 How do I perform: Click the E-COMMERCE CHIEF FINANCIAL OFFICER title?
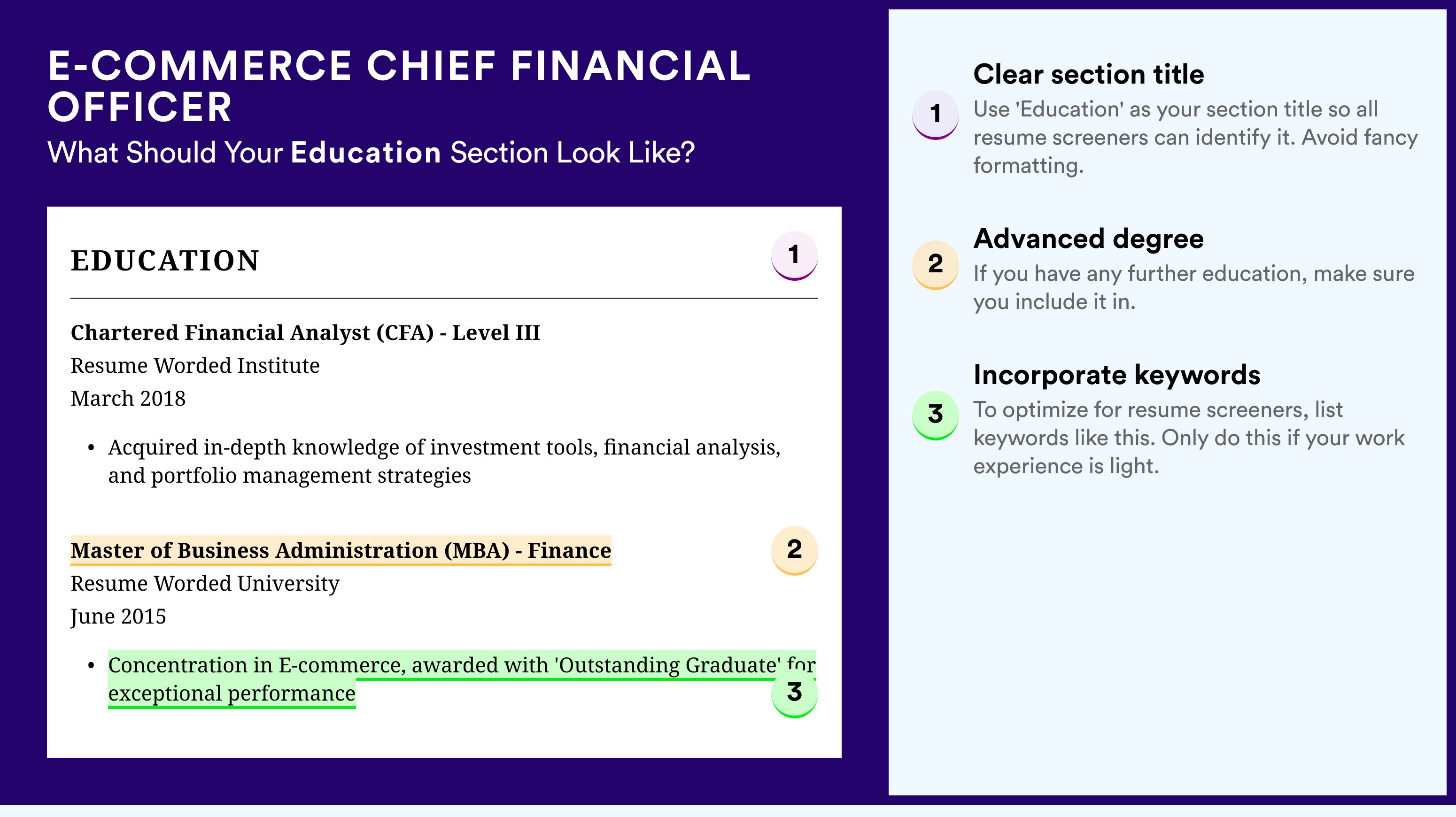tap(399, 86)
